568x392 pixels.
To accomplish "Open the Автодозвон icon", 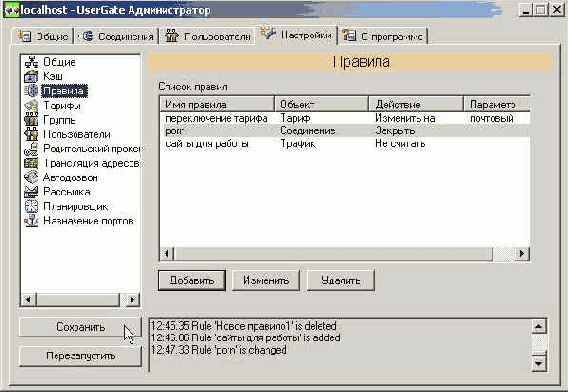I will tap(31, 178).
